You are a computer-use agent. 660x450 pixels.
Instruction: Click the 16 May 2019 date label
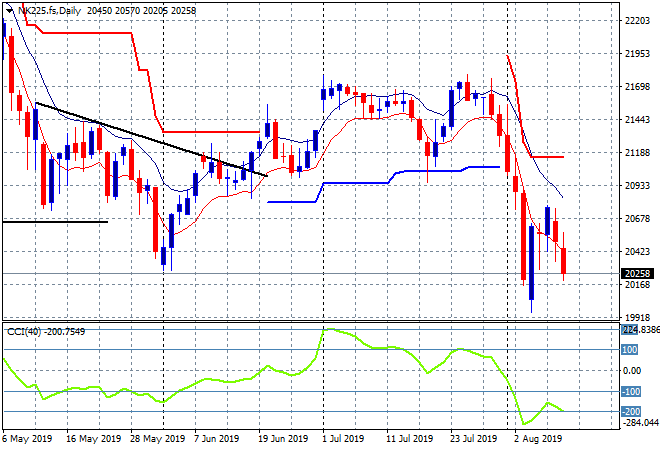coord(93,439)
